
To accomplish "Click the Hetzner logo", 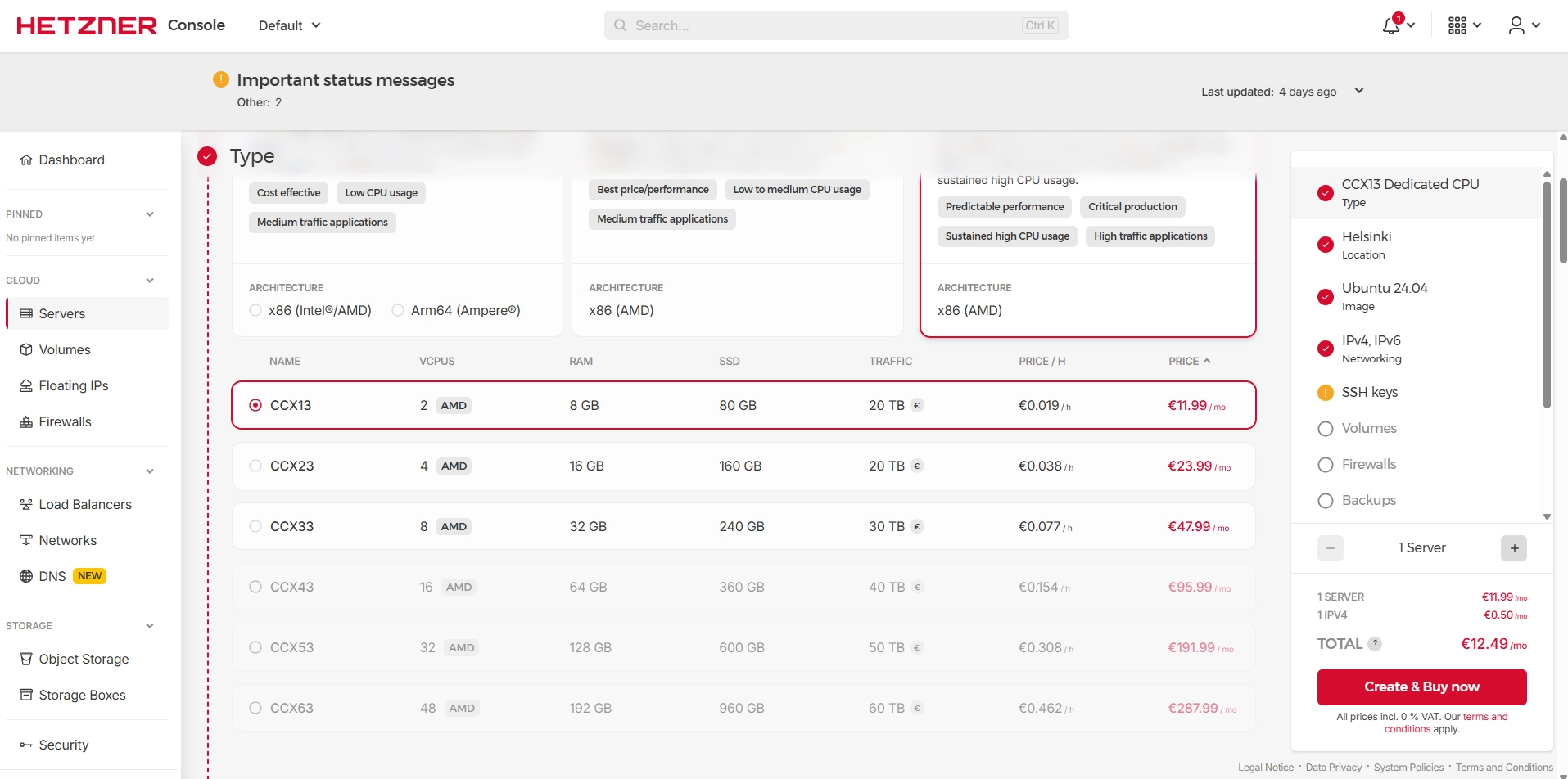I will point(87,25).
